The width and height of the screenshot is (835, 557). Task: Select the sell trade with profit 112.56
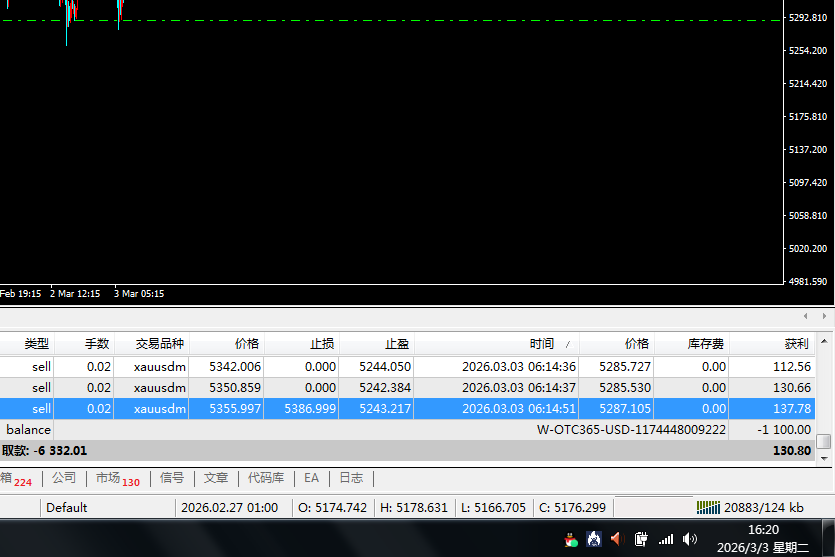click(400, 366)
